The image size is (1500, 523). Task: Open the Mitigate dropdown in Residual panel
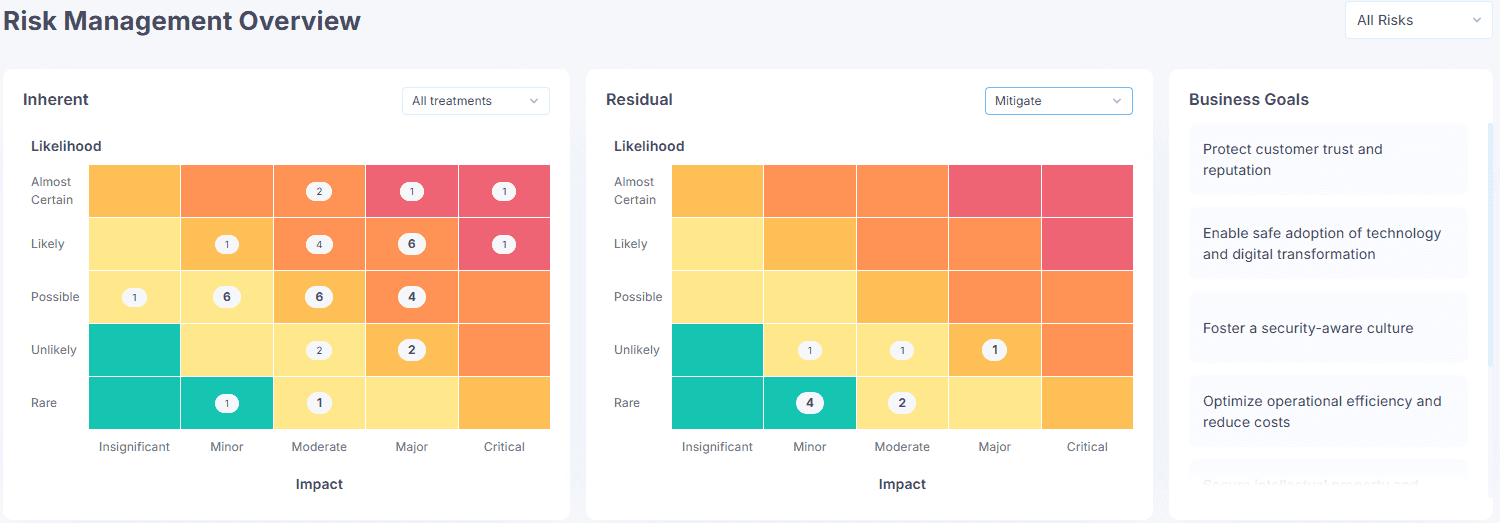tap(1059, 101)
